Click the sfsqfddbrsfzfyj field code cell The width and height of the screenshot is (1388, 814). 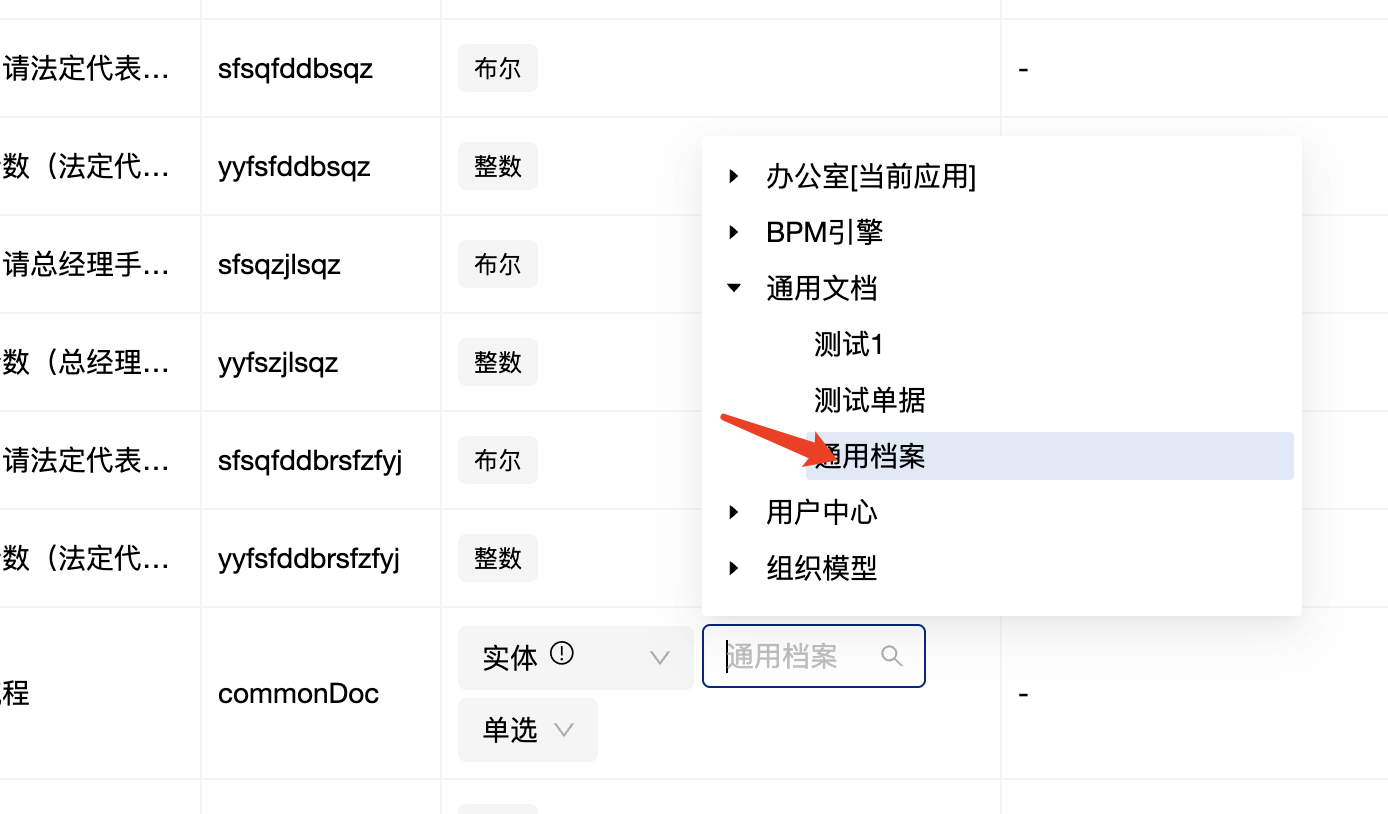click(310, 461)
